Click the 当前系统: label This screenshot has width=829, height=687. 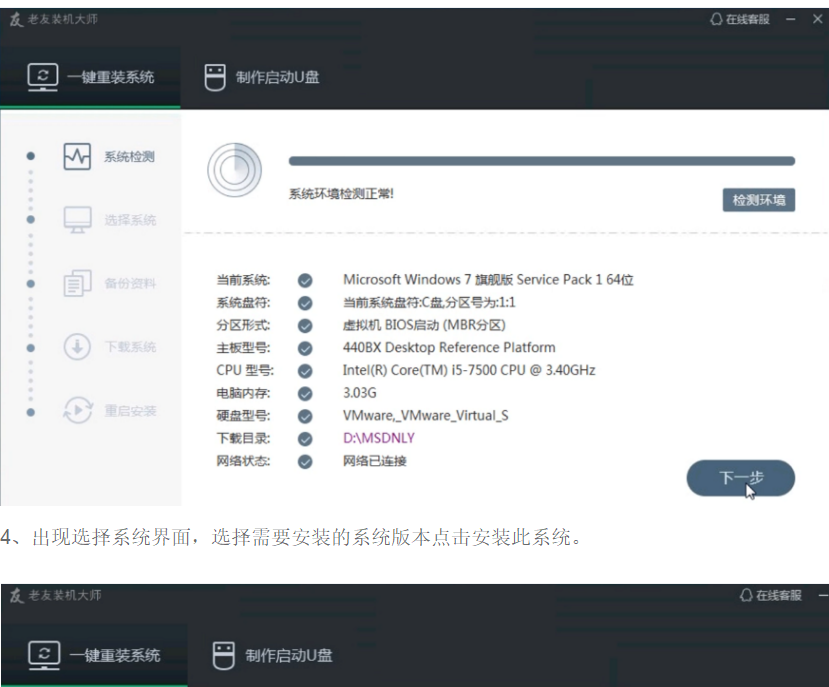point(243,280)
